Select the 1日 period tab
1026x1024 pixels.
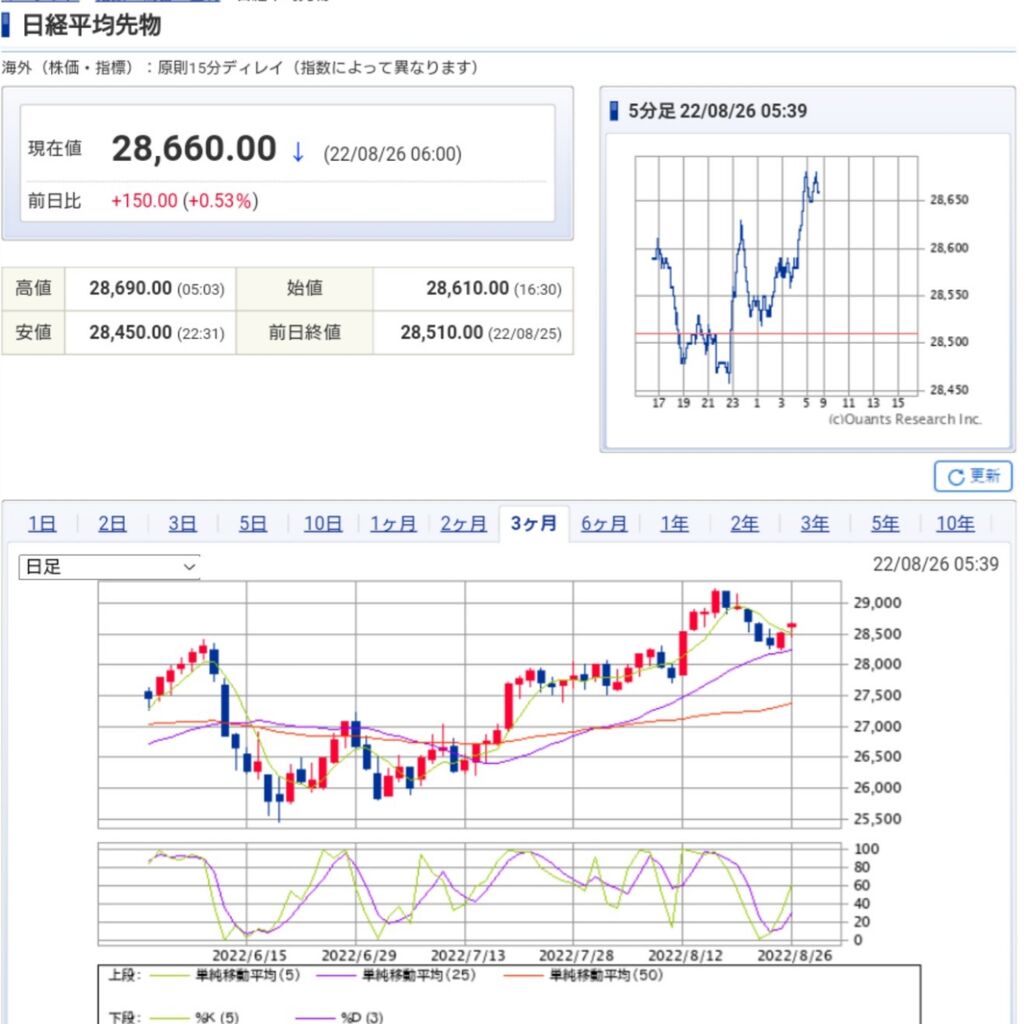click(x=42, y=523)
